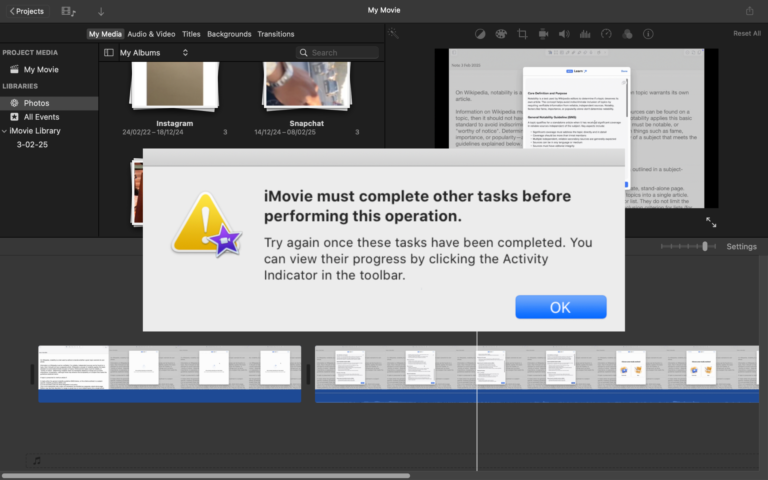Screen dimensions: 768x480
Task: Open the volume adjustment tool
Action: point(564,33)
